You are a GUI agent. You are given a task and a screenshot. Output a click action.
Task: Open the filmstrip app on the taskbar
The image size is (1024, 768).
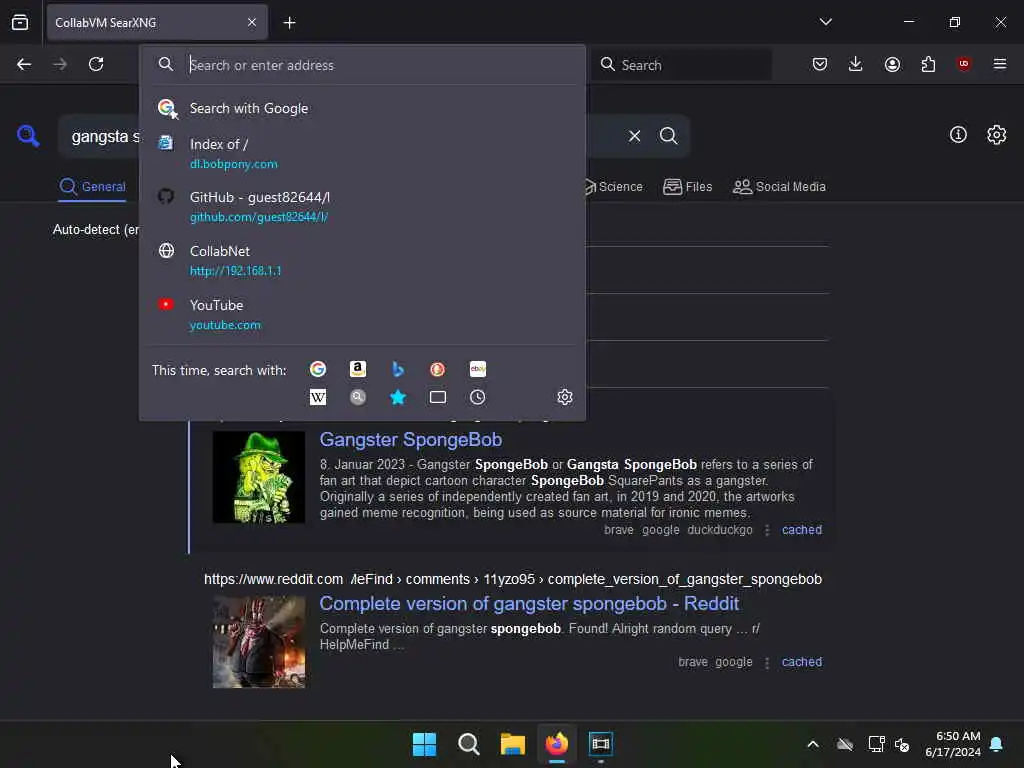pos(601,744)
